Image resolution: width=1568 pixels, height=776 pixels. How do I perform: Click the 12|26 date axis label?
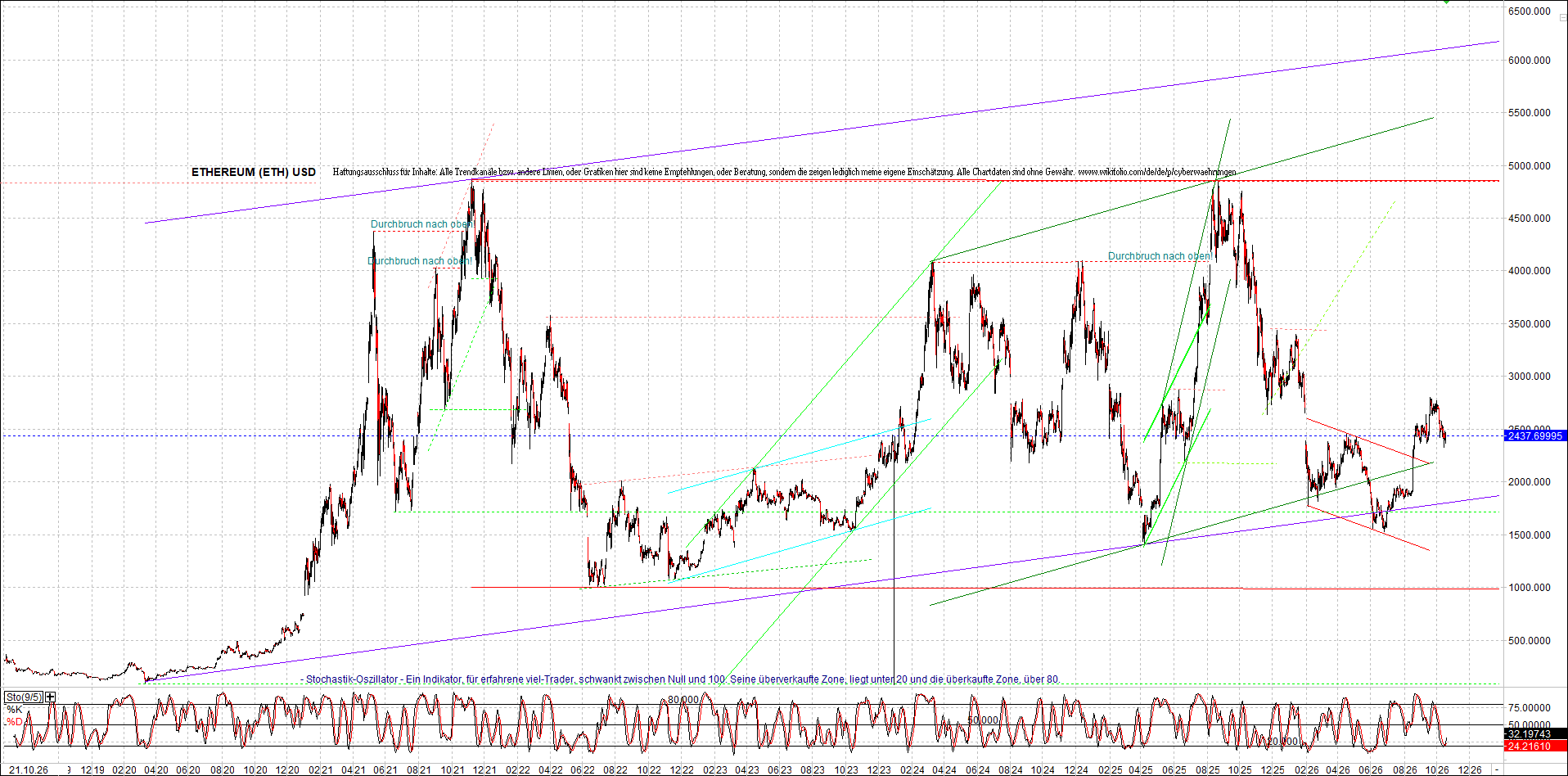tap(1470, 770)
